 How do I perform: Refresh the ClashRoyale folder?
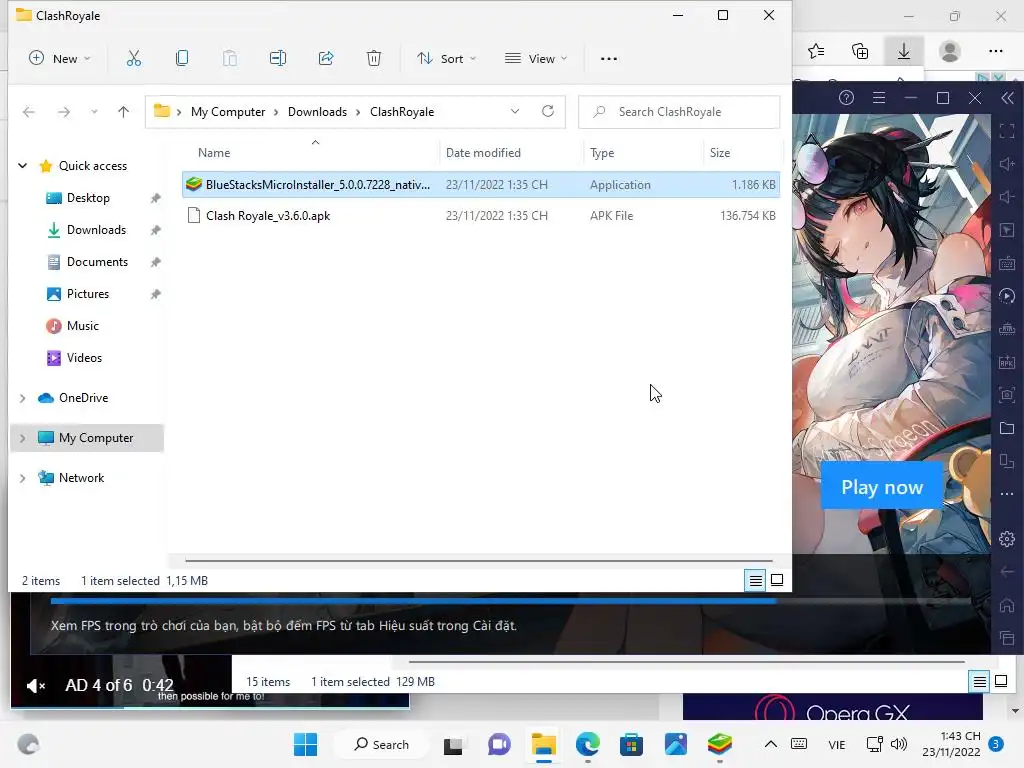pyautogui.click(x=548, y=112)
